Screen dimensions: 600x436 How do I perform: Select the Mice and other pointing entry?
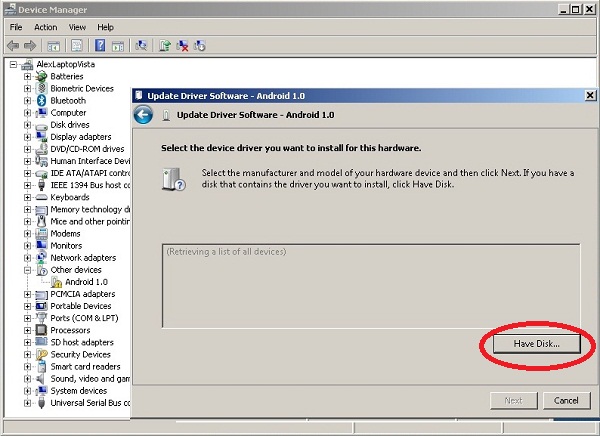click(x=90, y=222)
